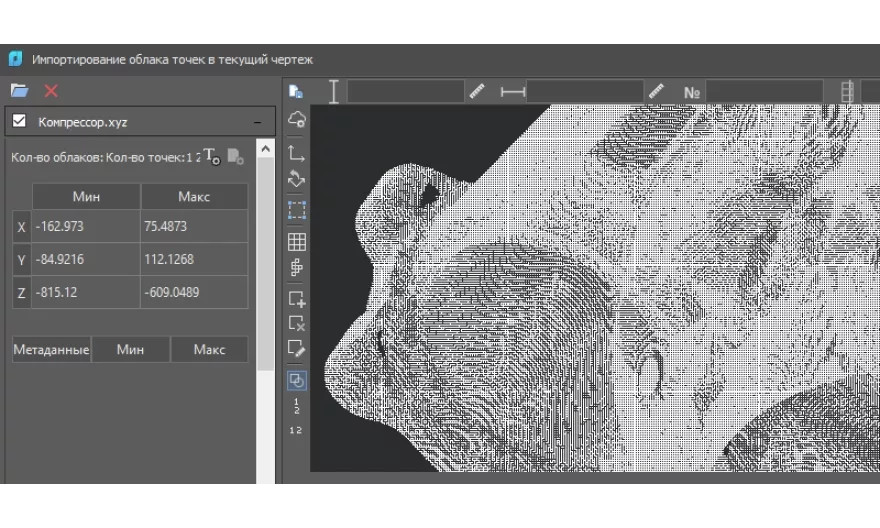
Task: Click the remove region icon with x
Action: coord(296,323)
